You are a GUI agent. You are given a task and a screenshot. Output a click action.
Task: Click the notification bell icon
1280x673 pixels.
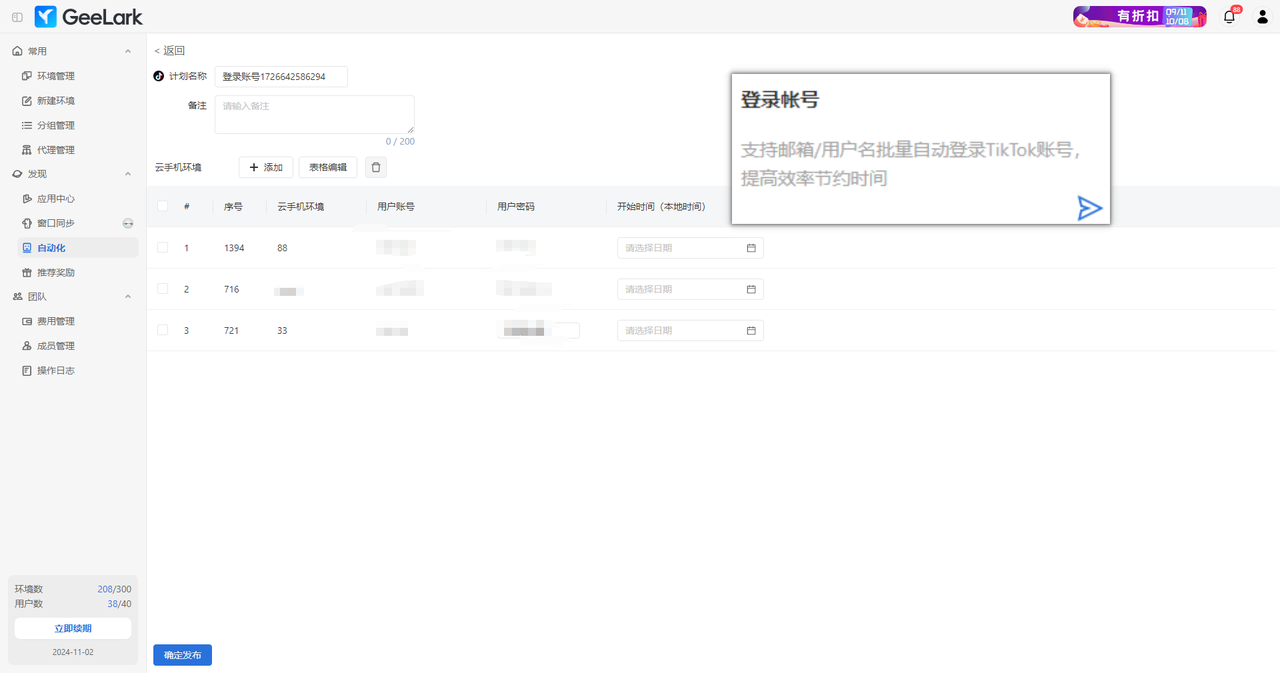(1229, 17)
